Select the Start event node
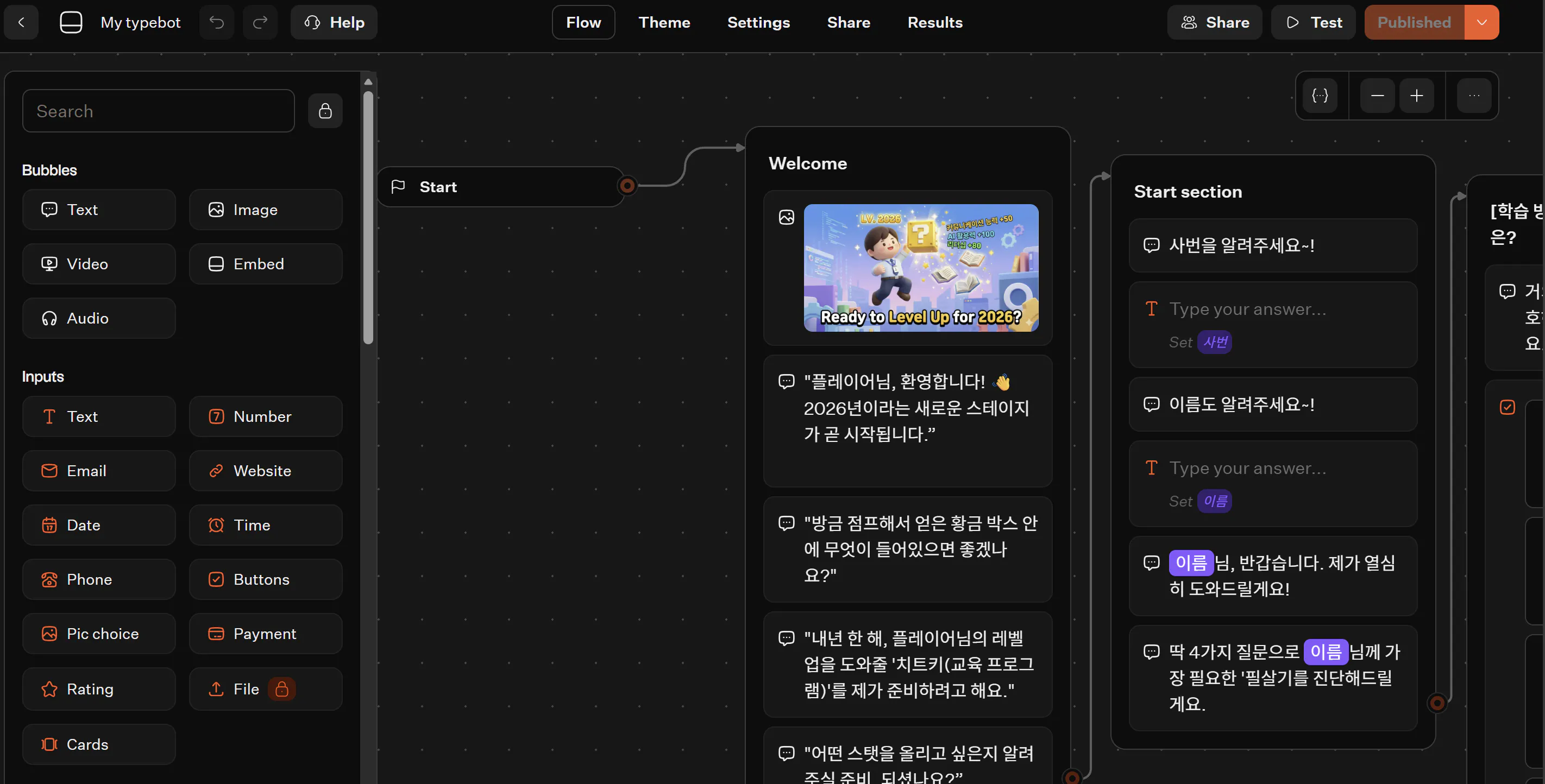 [501, 187]
